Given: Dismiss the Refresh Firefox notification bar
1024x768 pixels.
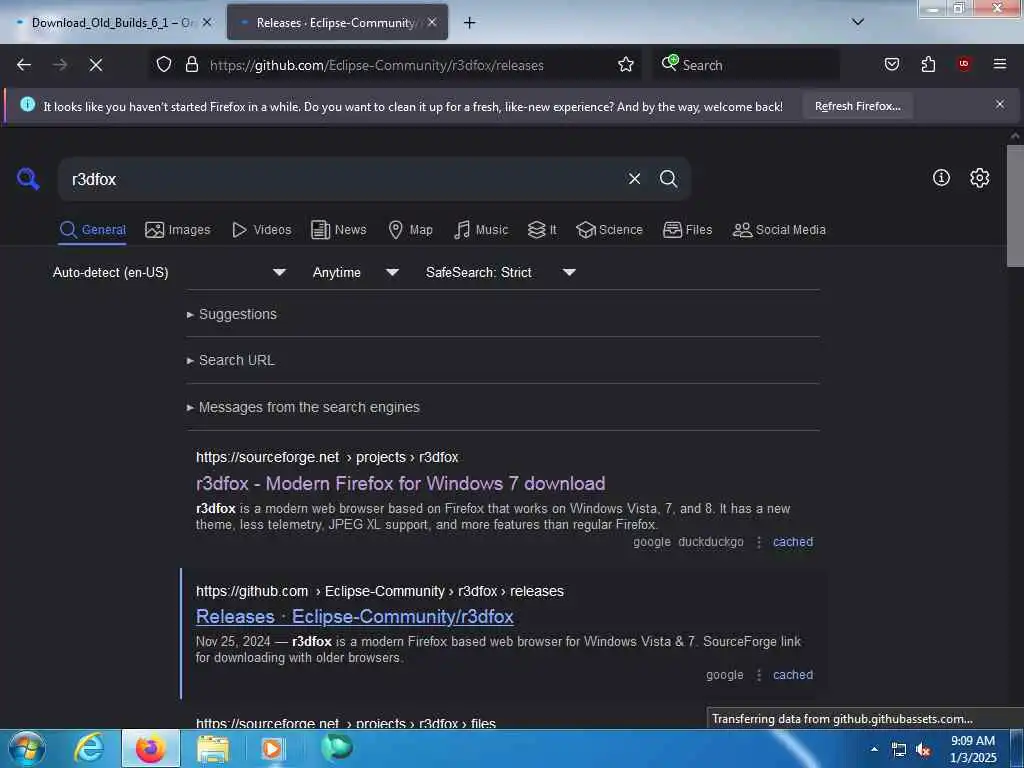Looking at the screenshot, I should coord(1000,104).
